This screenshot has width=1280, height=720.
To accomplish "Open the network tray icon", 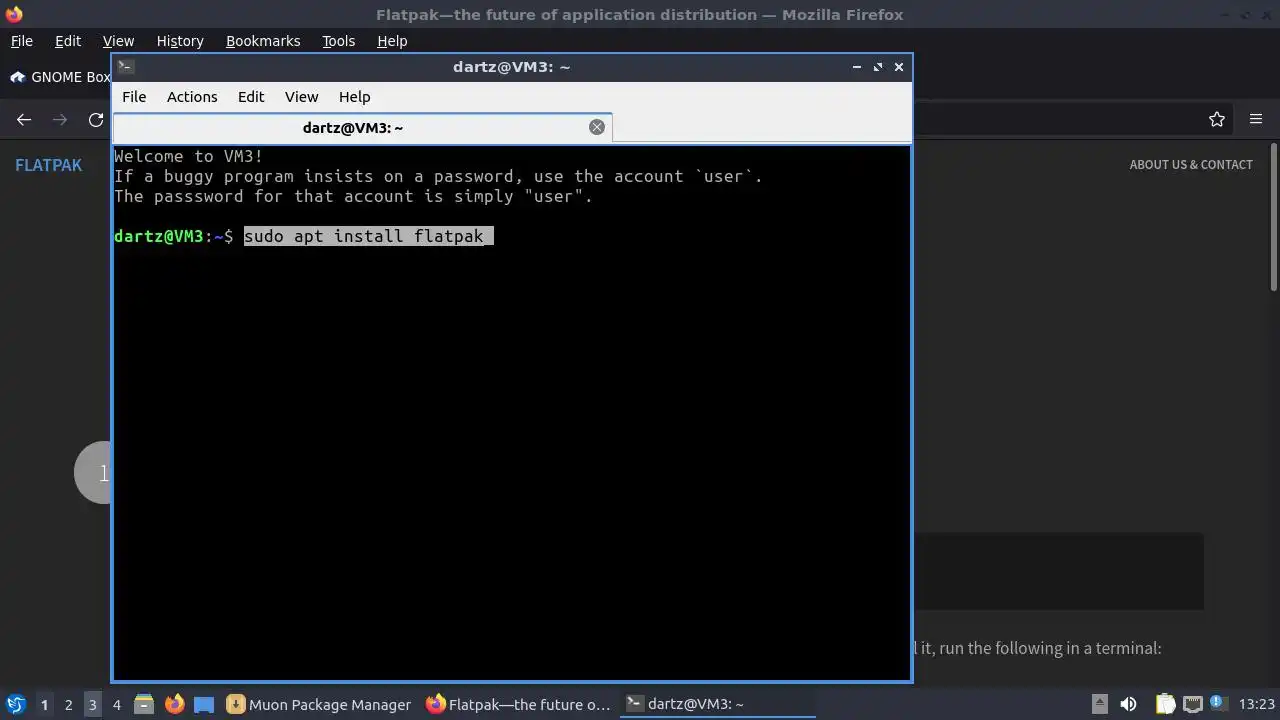I will (1192, 704).
